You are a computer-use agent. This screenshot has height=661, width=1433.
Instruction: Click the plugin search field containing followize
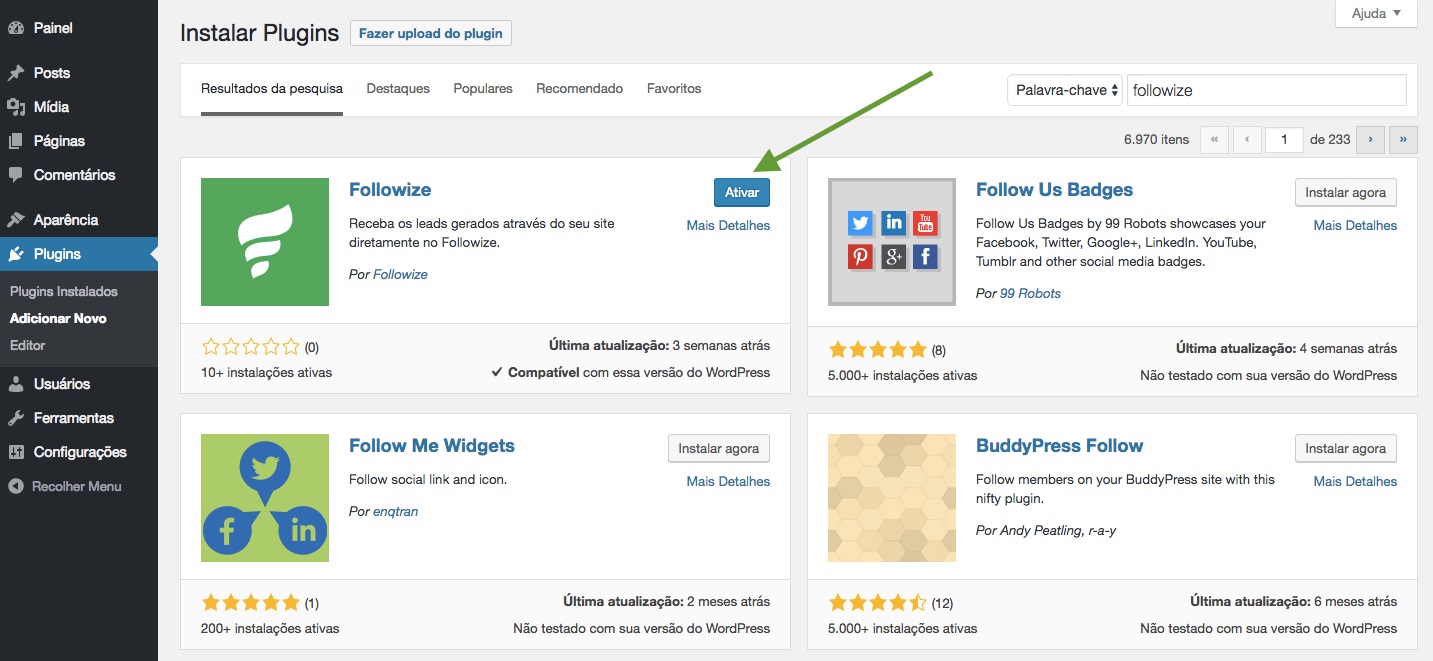tap(1267, 90)
